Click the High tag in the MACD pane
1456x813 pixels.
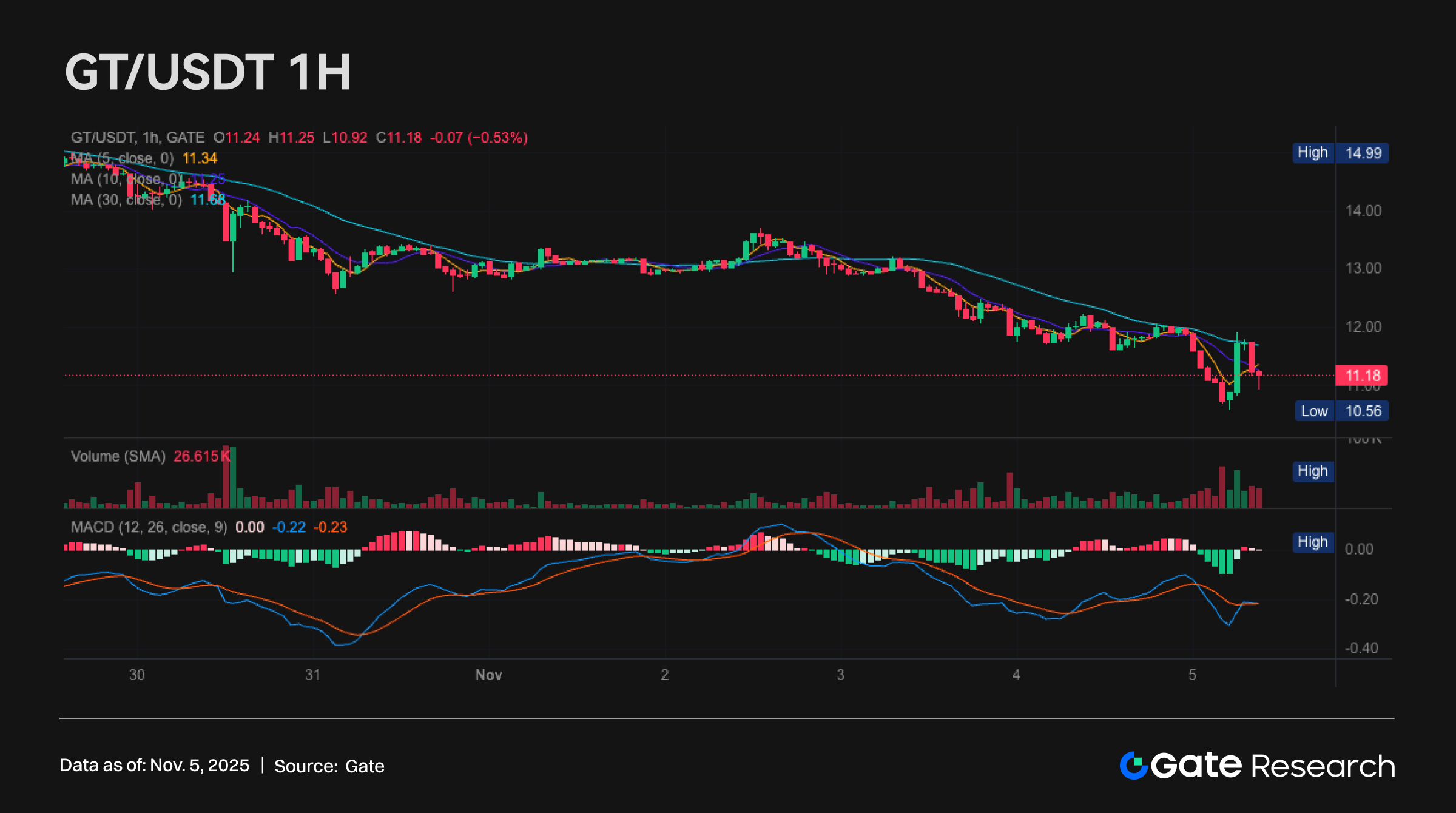tap(1312, 542)
